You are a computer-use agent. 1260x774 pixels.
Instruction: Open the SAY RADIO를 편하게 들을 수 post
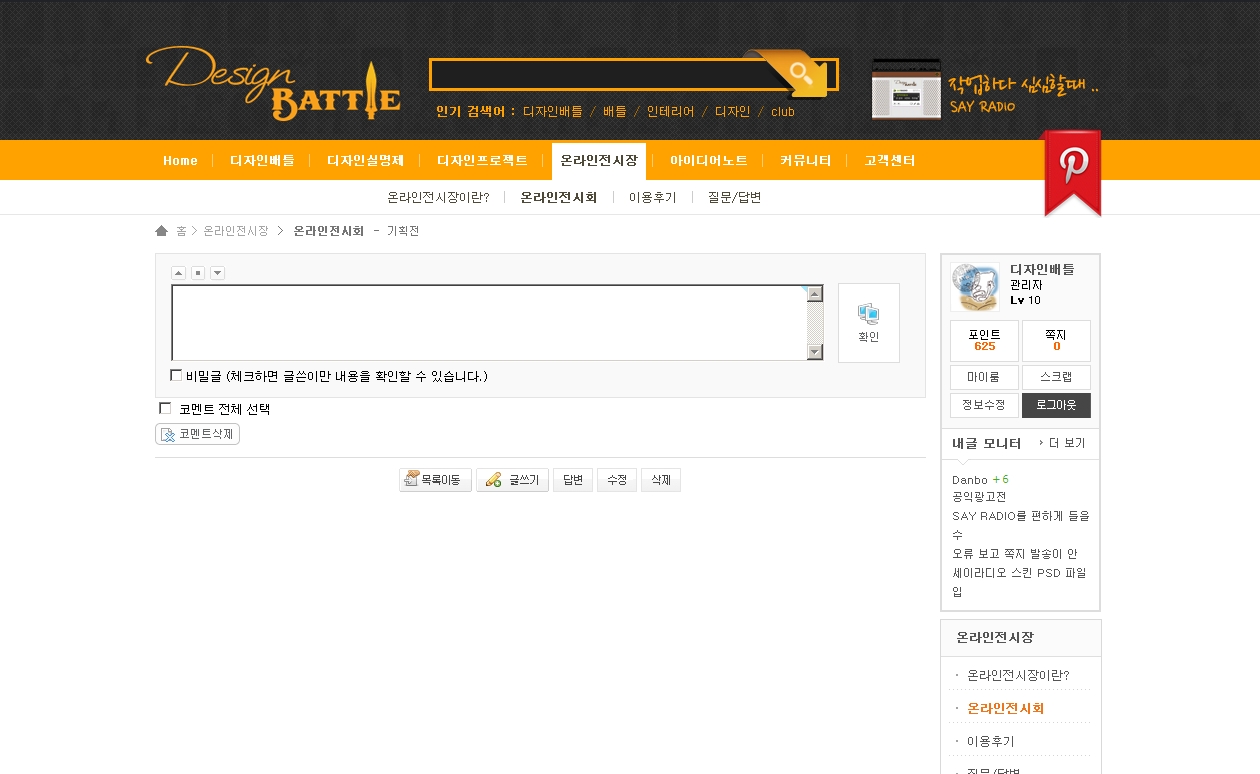coord(1021,525)
